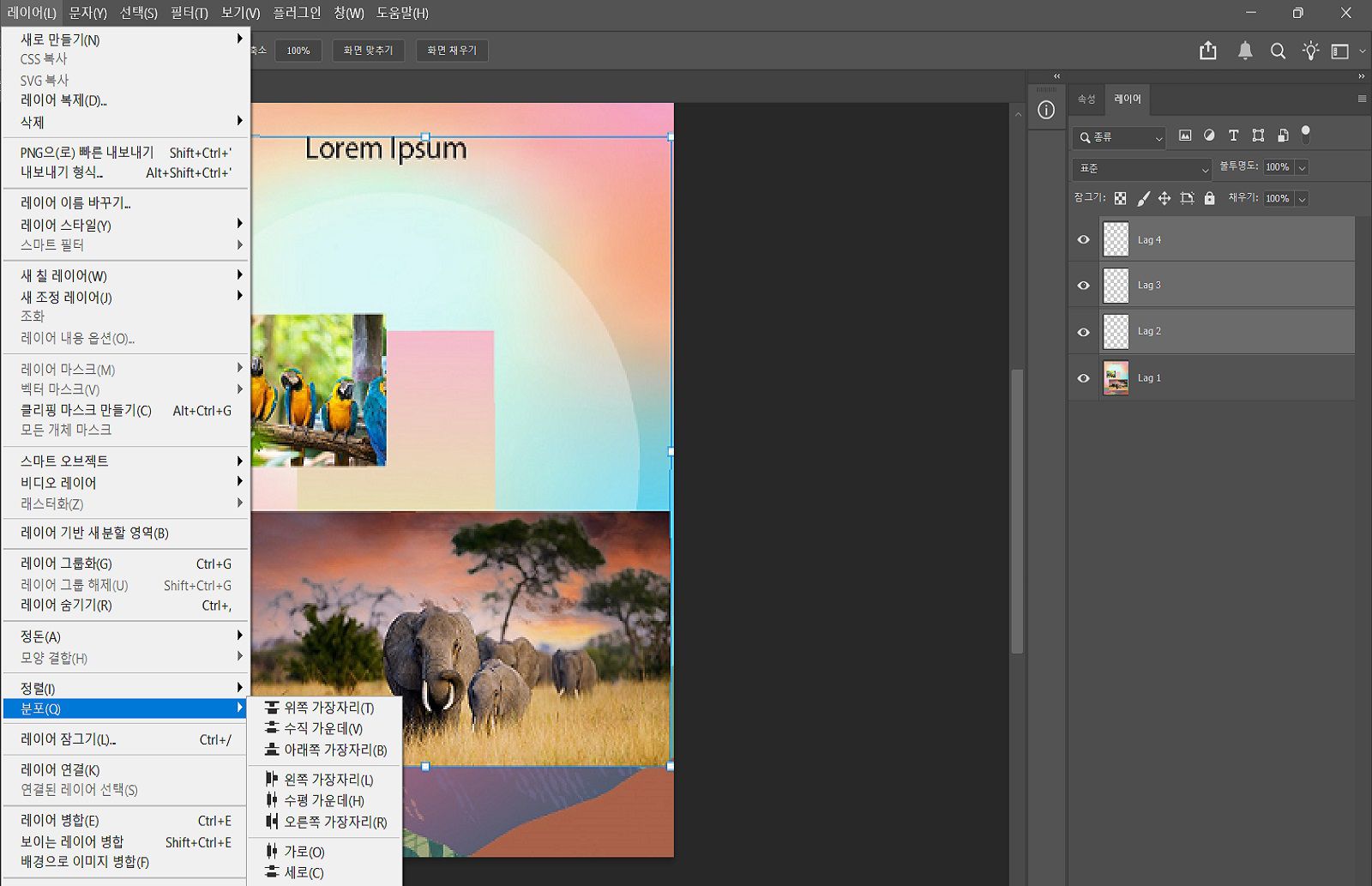Open the 종류 layer filter dropdown
This screenshot has height=886, width=1372.
[1119, 137]
